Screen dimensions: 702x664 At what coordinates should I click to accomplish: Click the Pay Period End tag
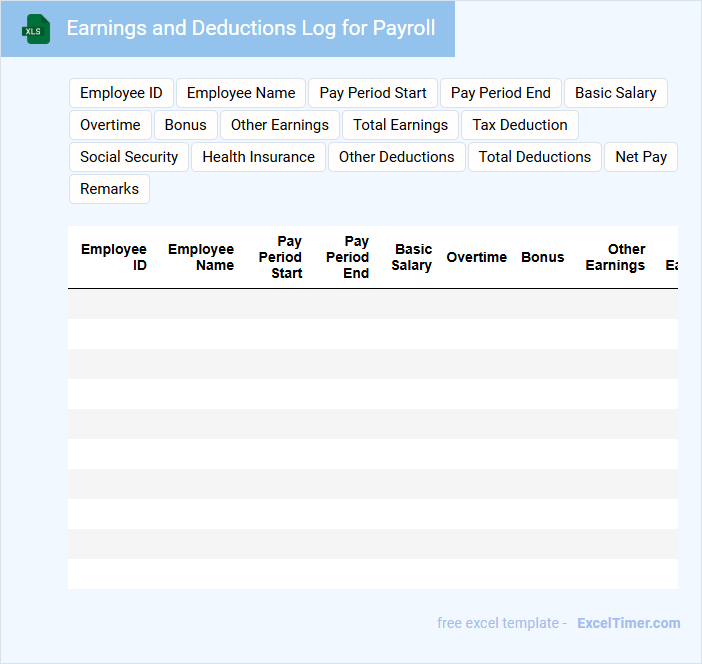tap(500, 93)
